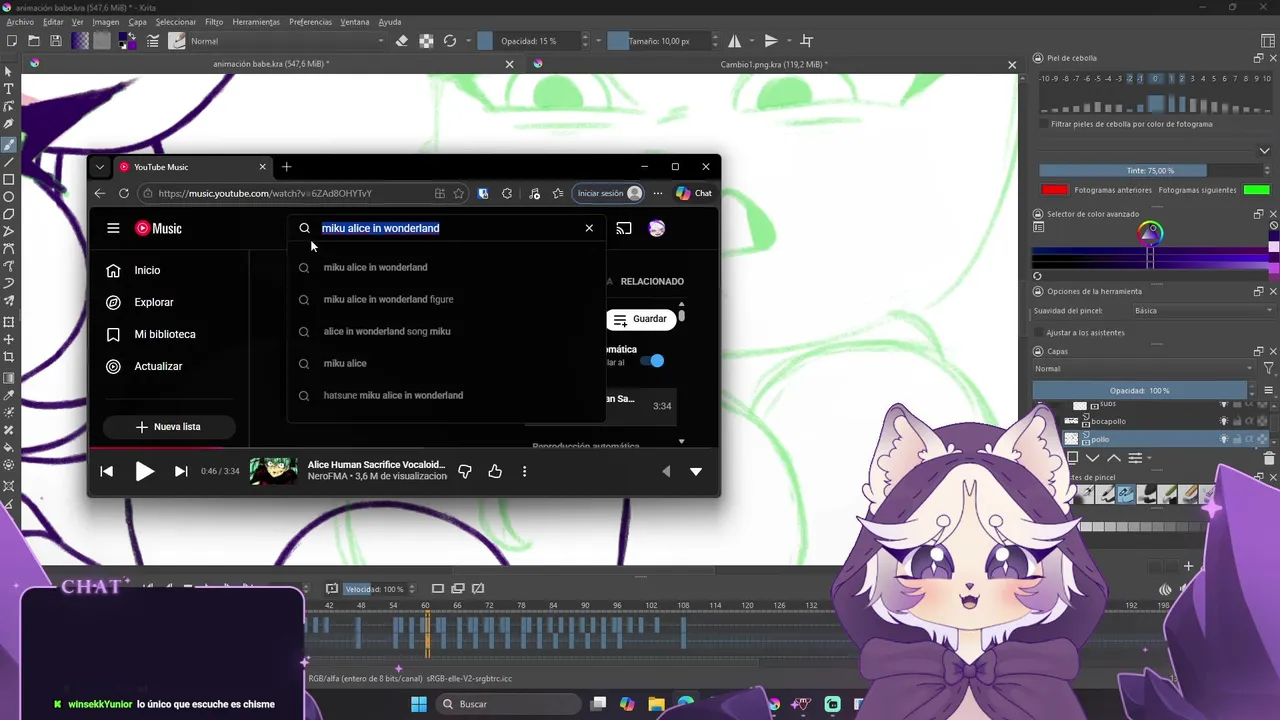This screenshot has width=1280, height=720.
Task: Open 'Mi biblioteca' in the sidebar
Action: tap(164, 334)
